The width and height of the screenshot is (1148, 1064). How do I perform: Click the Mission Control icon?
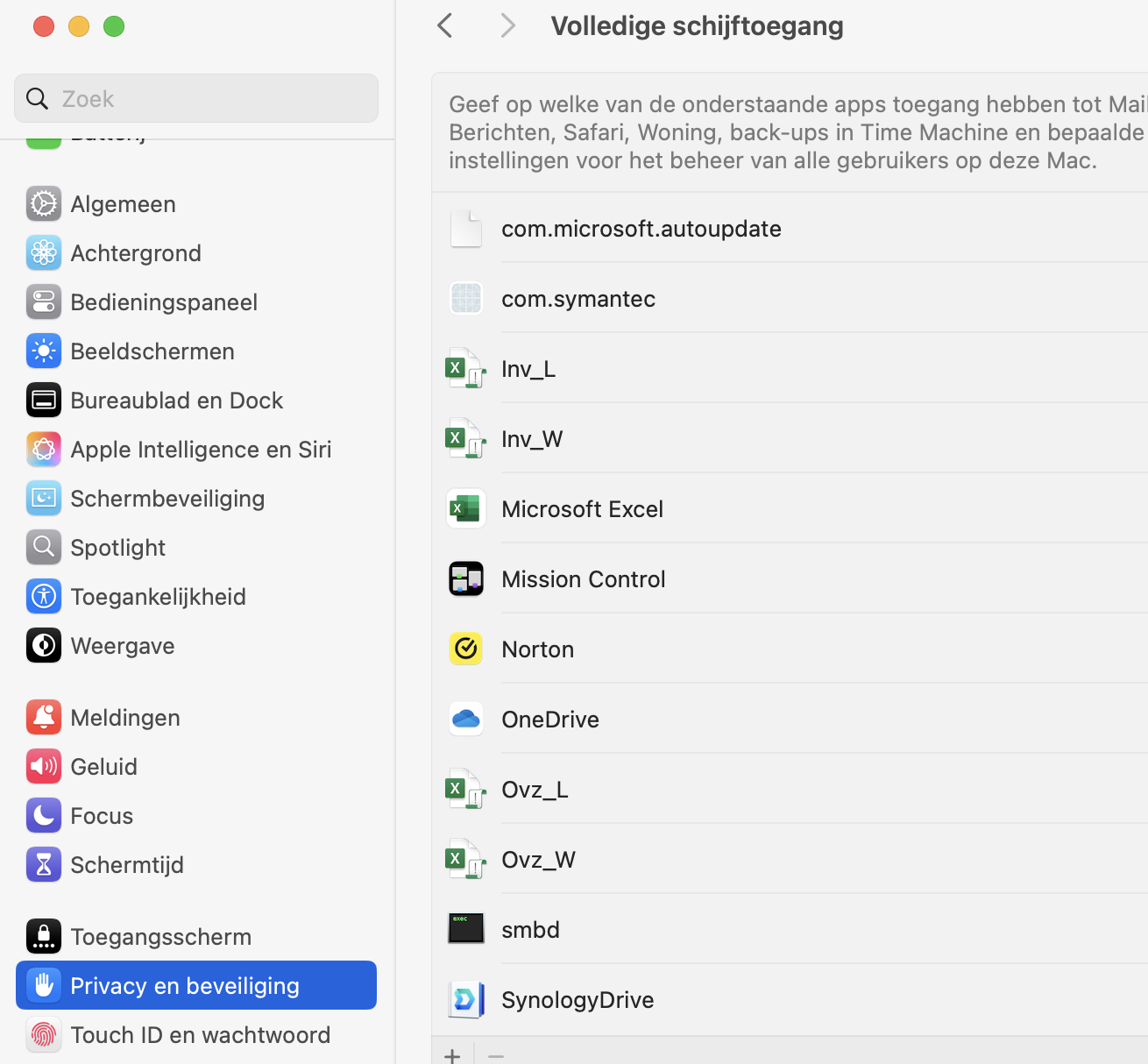point(466,578)
